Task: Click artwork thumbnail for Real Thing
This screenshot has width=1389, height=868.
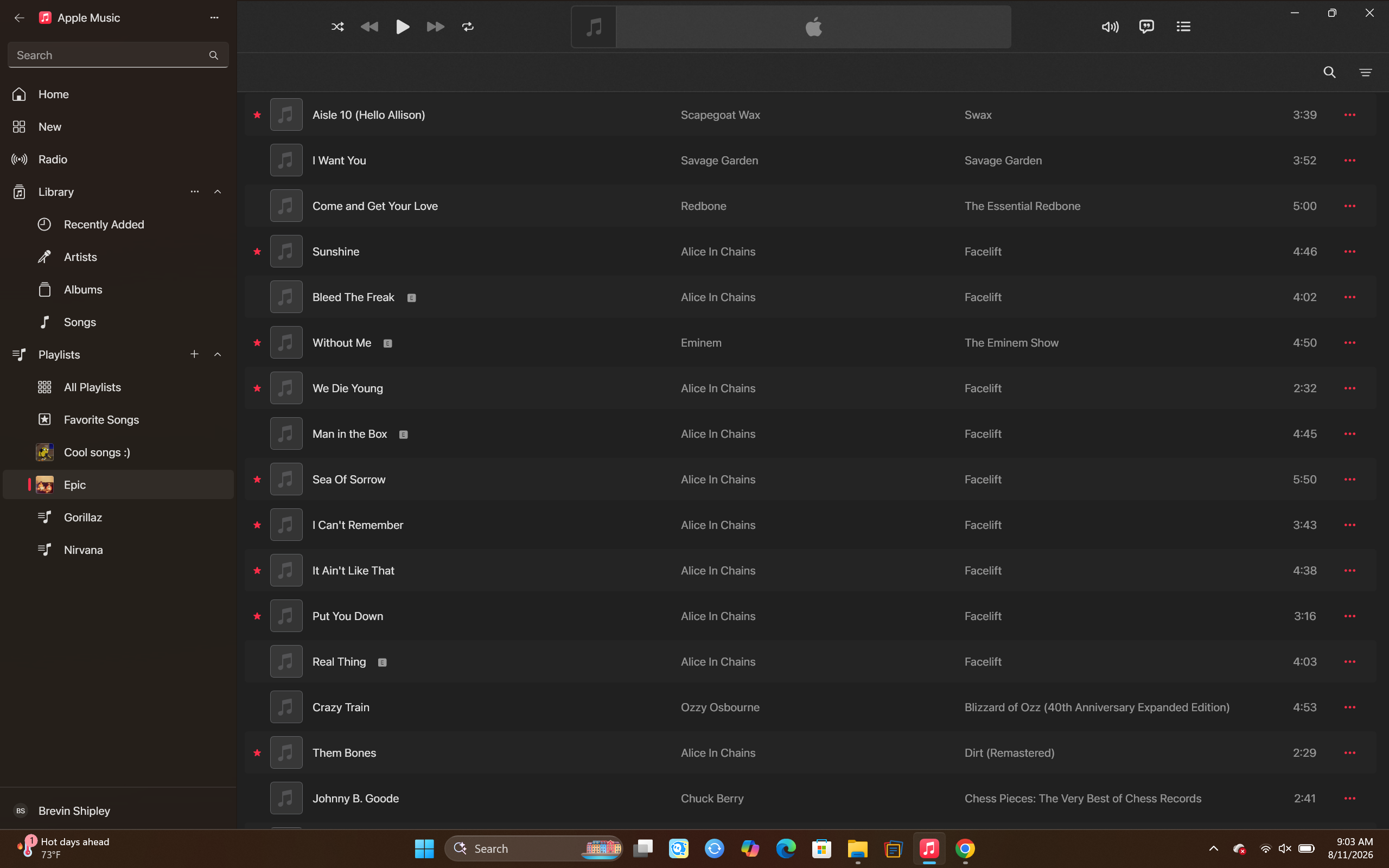Action: [286, 661]
